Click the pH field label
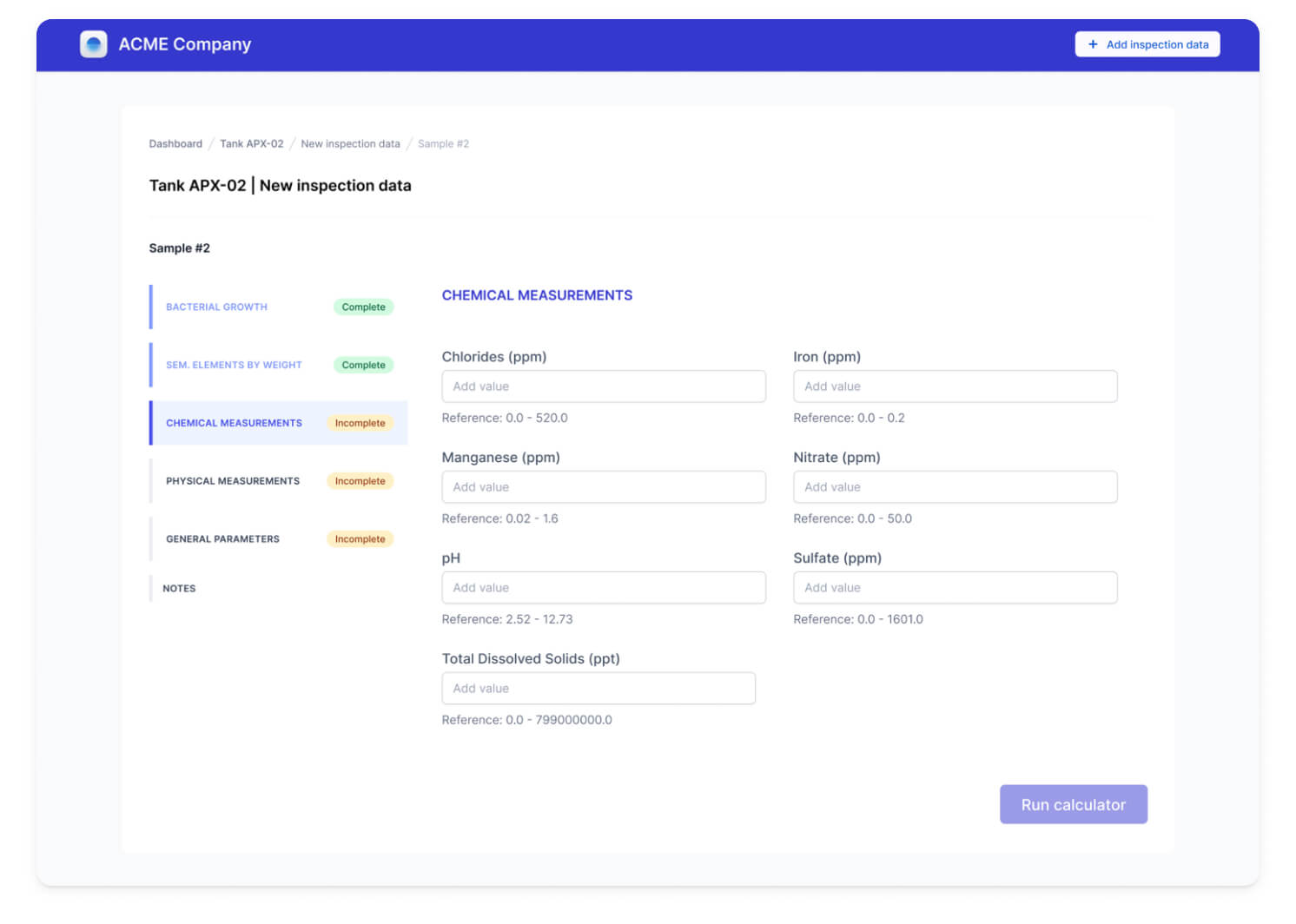The height and width of the screenshot is (924, 1296). coord(451,558)
